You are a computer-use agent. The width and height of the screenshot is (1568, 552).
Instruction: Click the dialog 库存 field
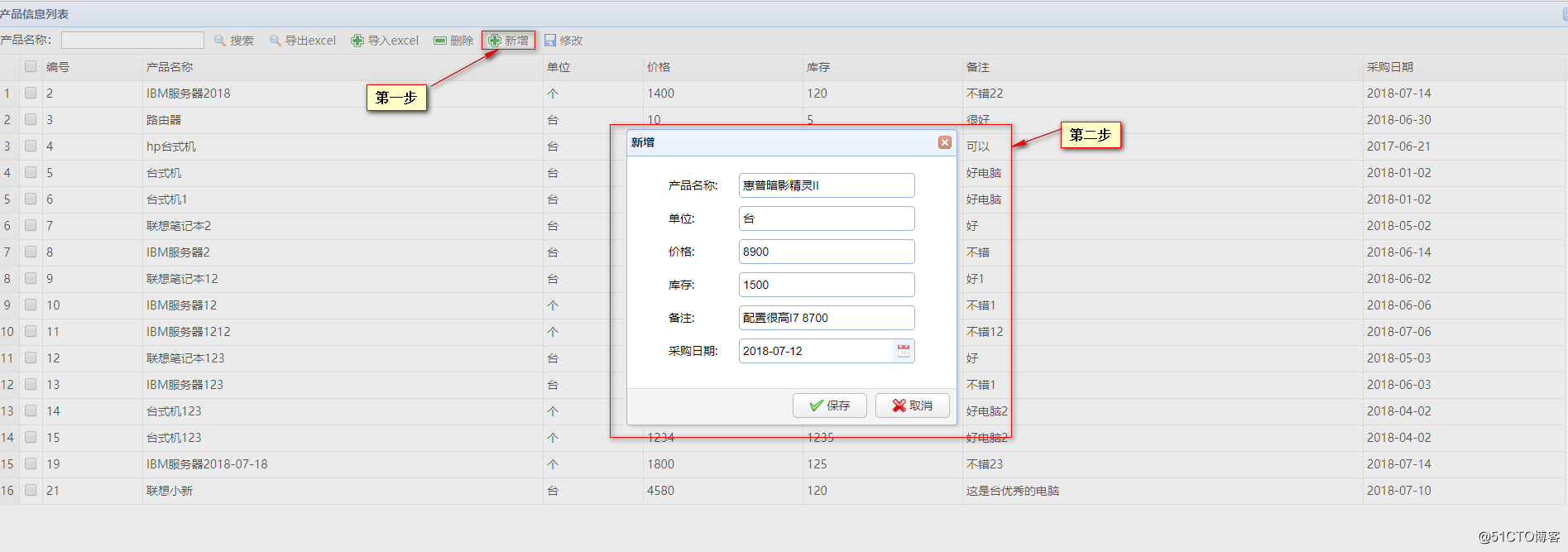click(827, 285)
